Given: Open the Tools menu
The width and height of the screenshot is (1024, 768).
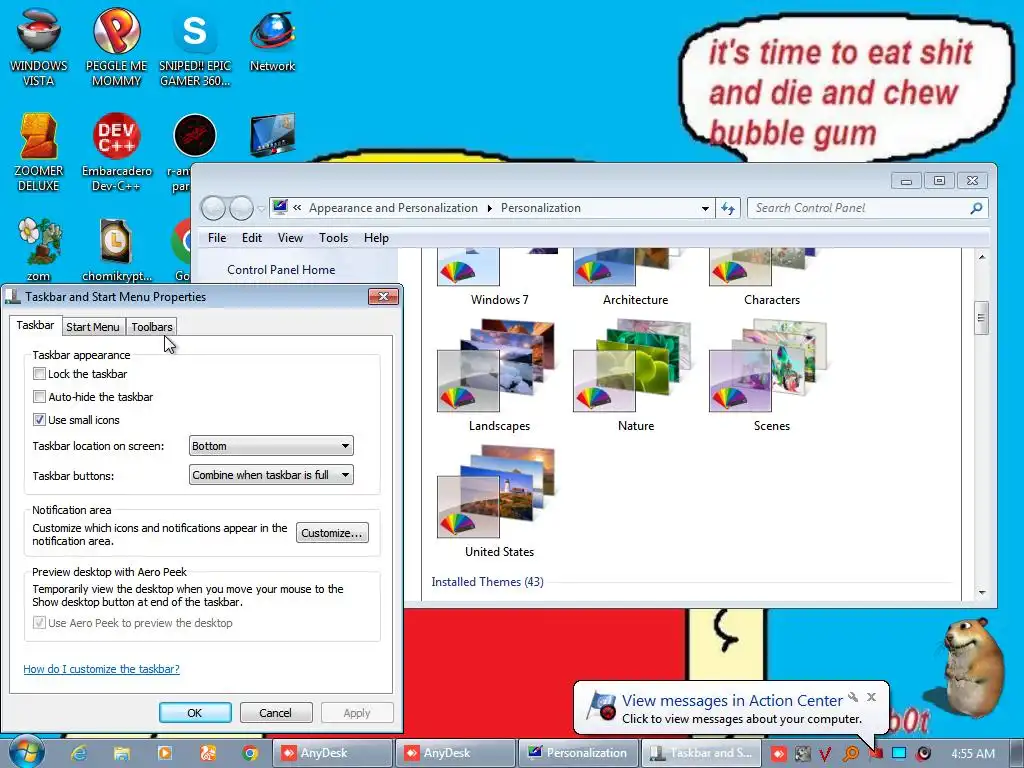Looking at the screenshot, I should [x=333, y=238].
